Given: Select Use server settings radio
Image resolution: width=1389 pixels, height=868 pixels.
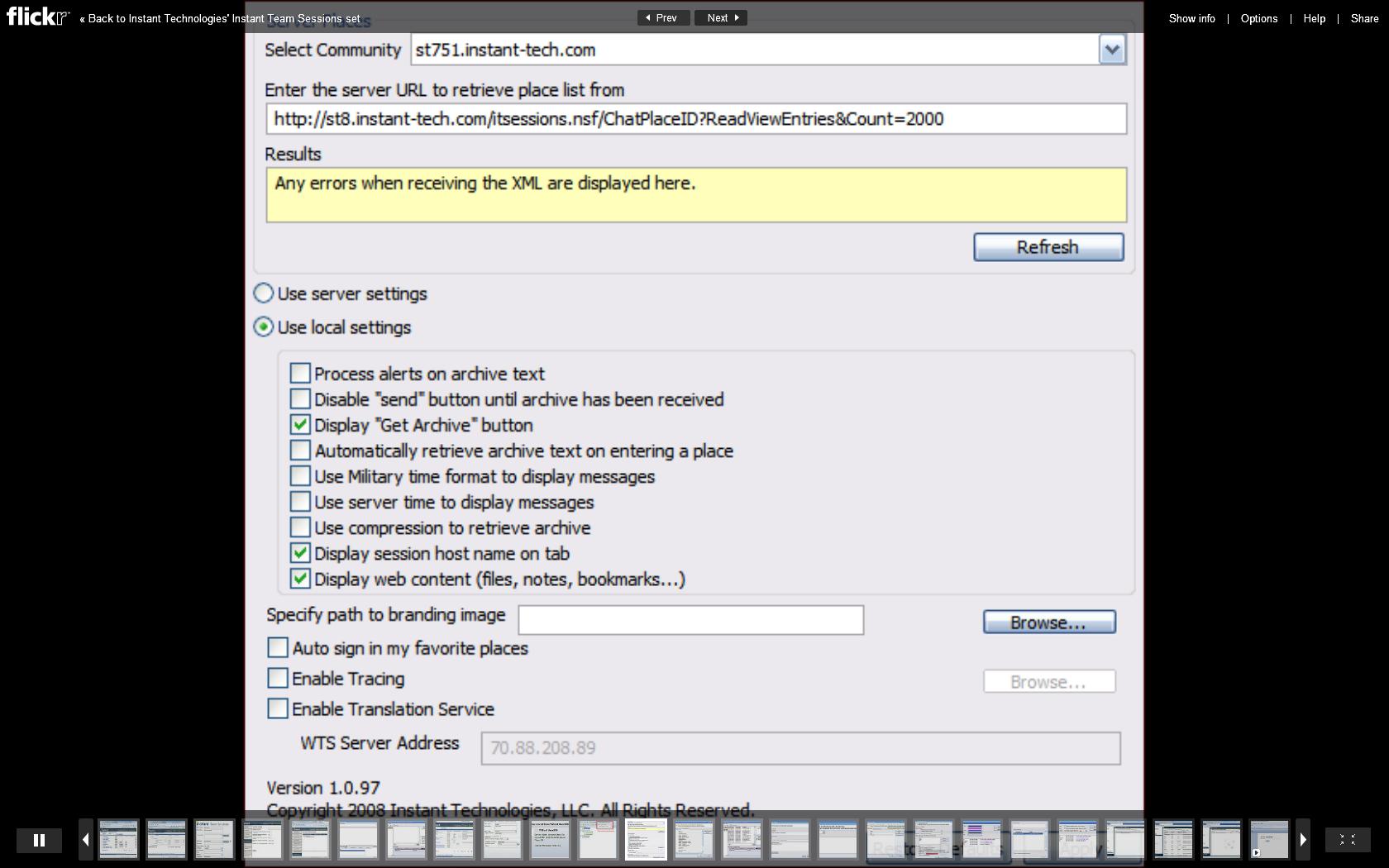Looking at the screenshot, I should 264,293.
